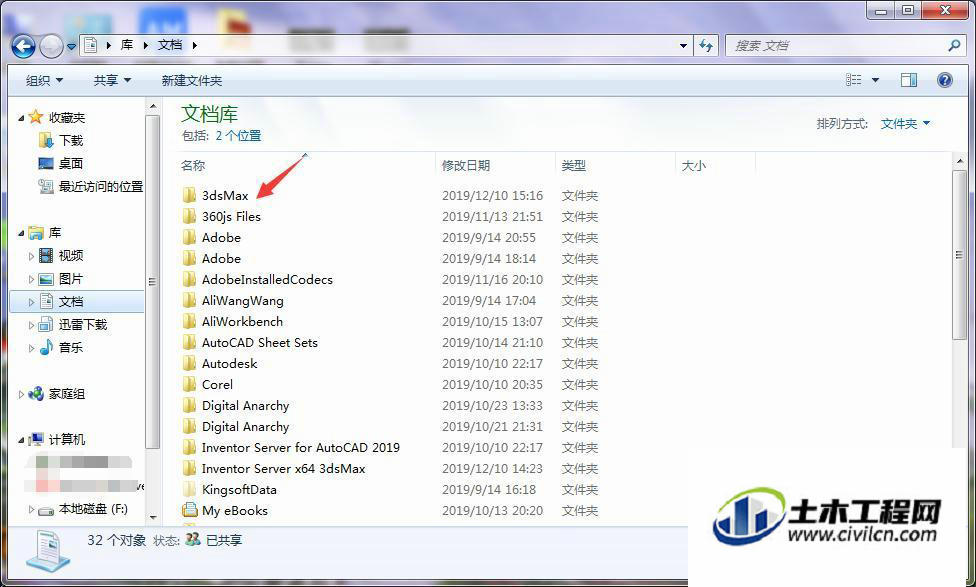This screenshot has height=587, width=976.
Task: Expand the arrow after 文档 in address bar
Action: [195, 45]
